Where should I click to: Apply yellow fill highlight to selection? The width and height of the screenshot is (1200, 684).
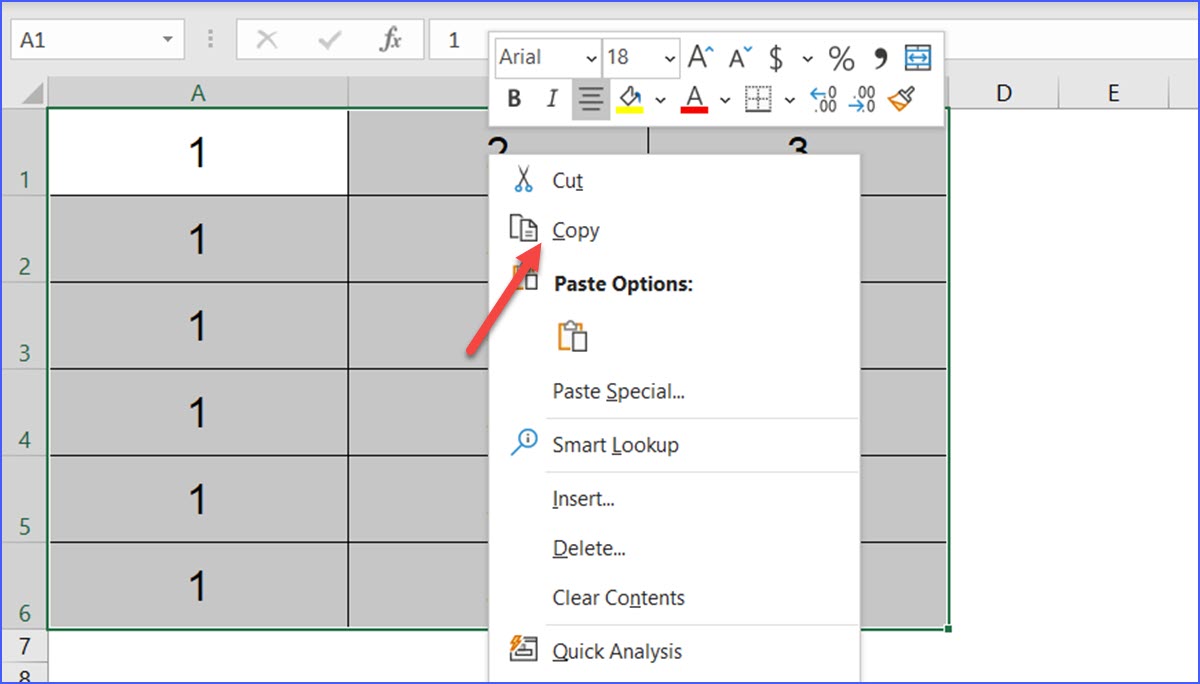(630, 100)
